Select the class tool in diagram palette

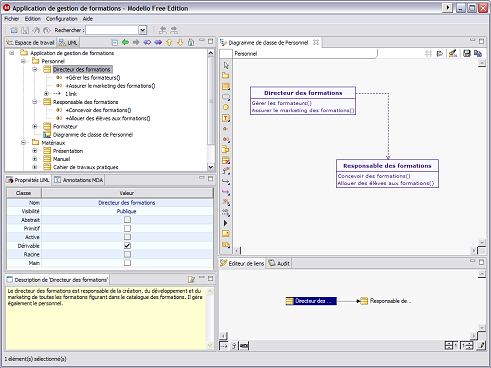[x=226, y=87]
